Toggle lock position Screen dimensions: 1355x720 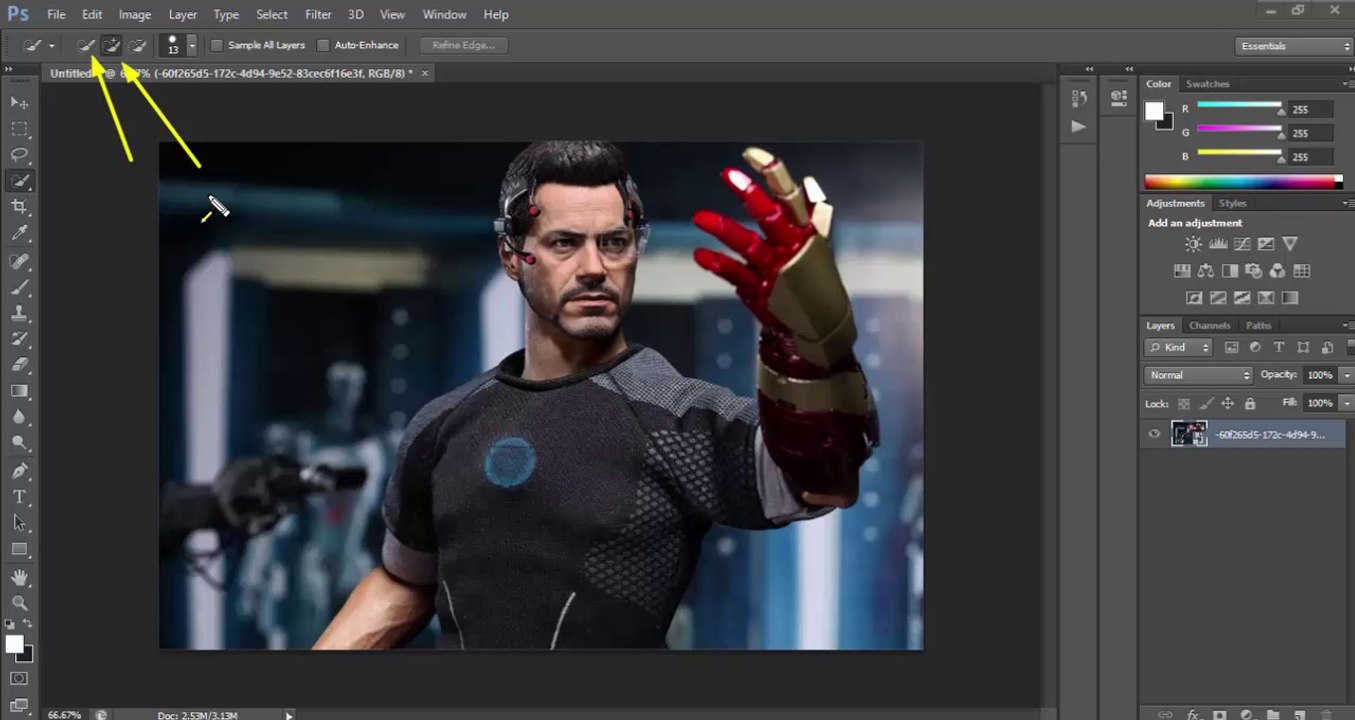(1228, 404)
